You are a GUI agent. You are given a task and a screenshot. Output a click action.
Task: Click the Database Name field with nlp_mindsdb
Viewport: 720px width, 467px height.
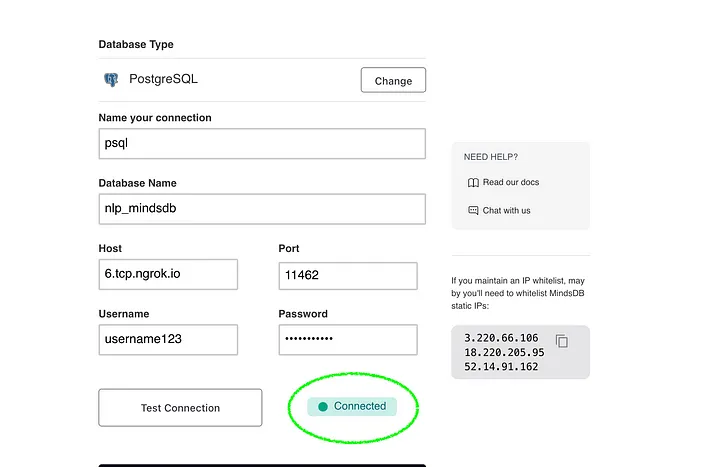pyautogui.click(x=261, y=209)
